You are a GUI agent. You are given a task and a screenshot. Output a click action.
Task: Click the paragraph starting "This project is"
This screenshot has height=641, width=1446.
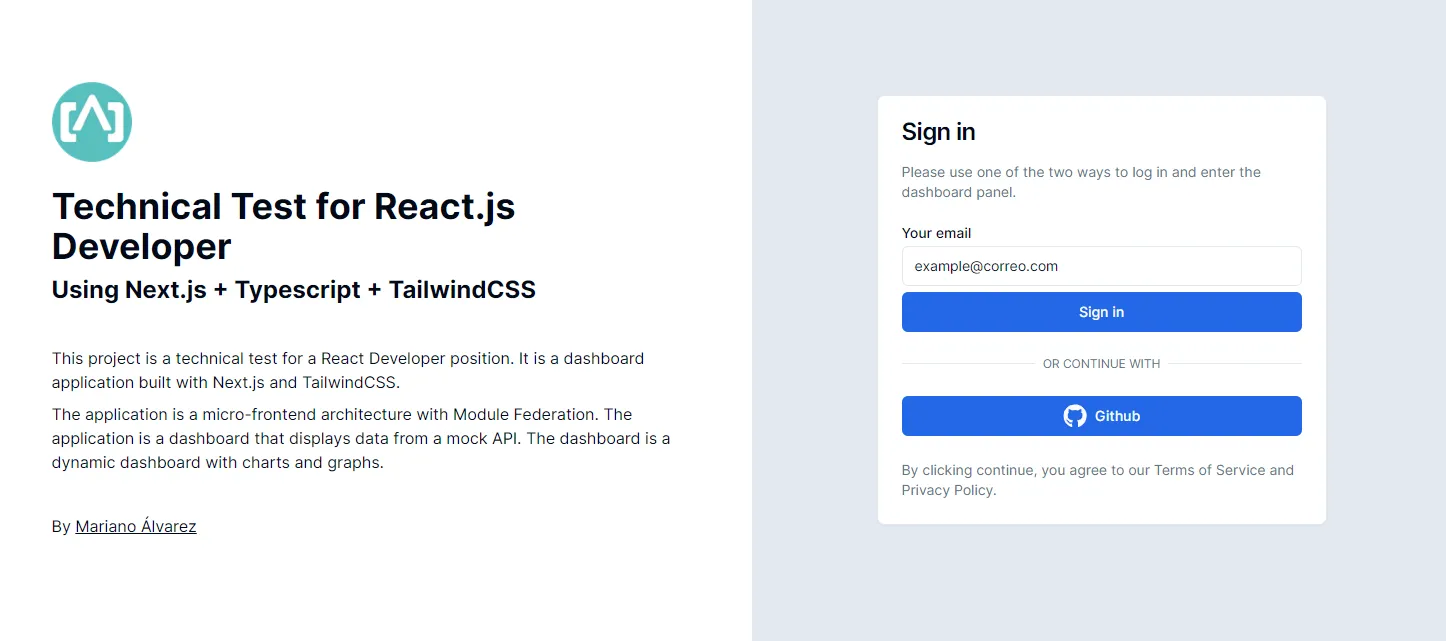[348, 370]
